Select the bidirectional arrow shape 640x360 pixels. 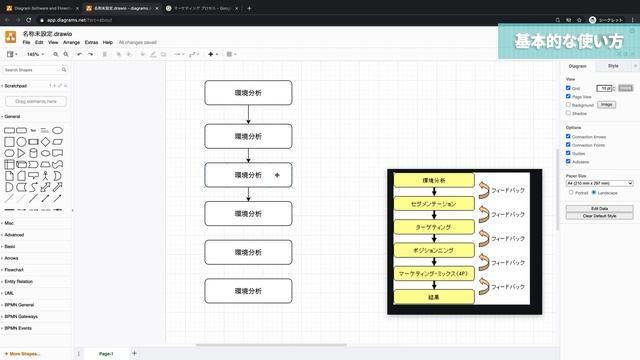coord(45,187)
